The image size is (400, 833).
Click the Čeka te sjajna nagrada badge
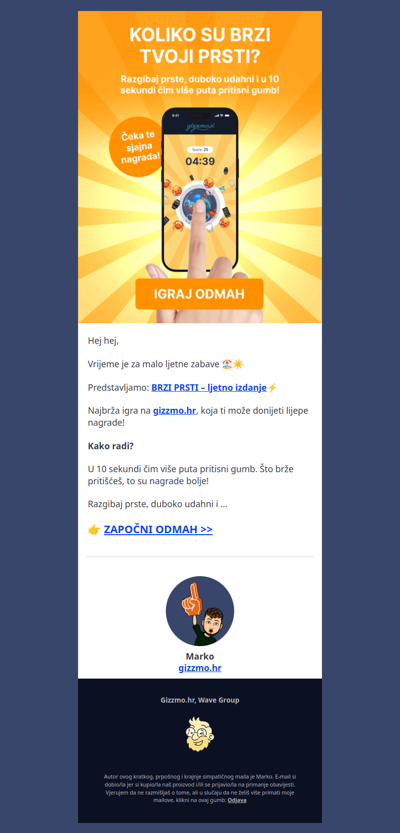tap(135, 147)
